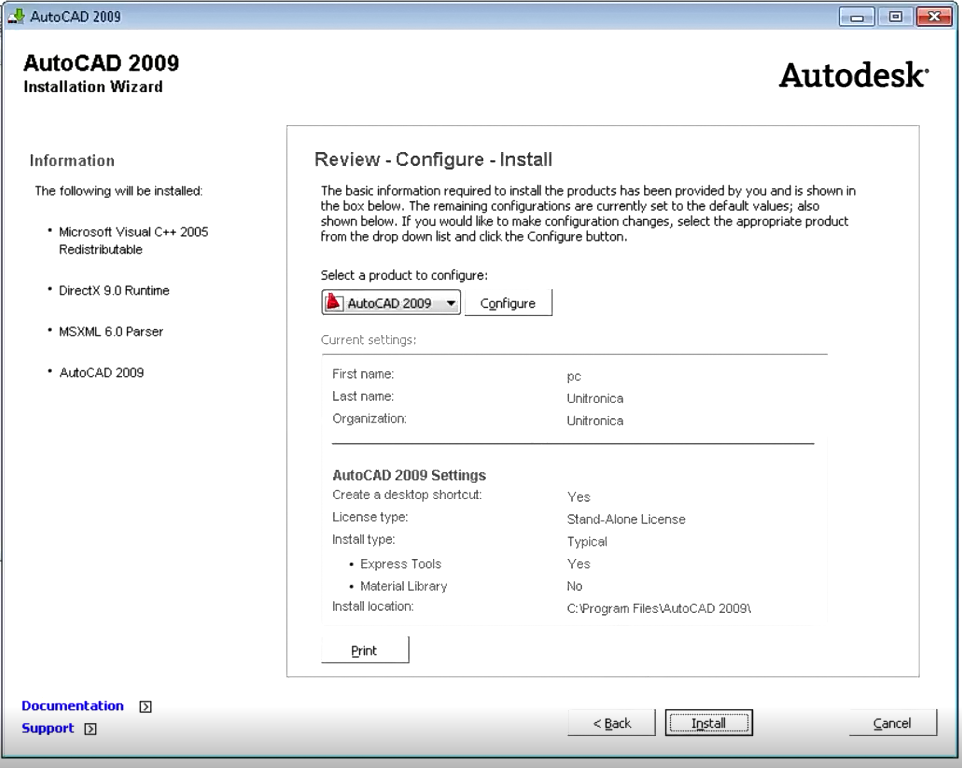Click the AutoCAD icon in the product dropdown

(x=334, y=302)
